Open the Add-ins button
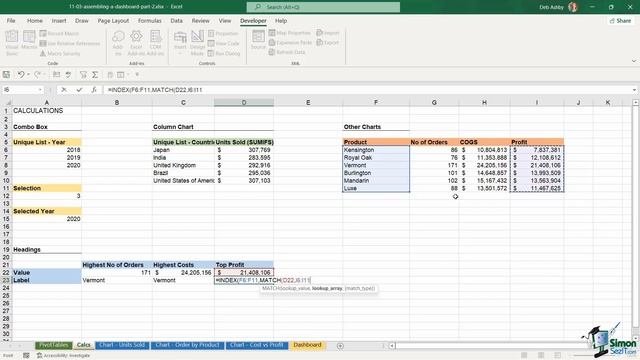The width and height of the screenshot is (640, 360). pos(118,42)
